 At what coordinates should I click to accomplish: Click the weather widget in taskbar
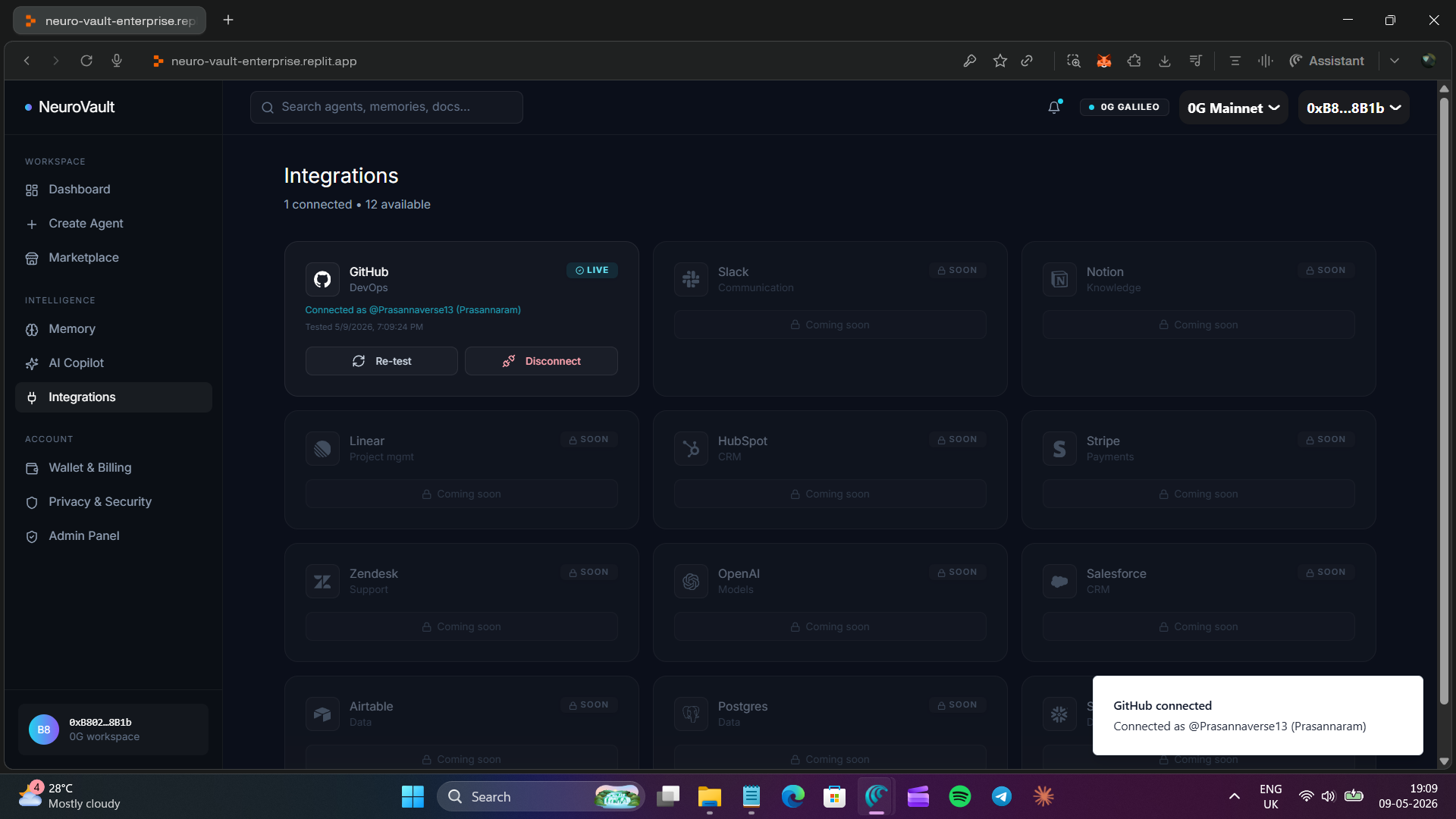tap(70, 796)
